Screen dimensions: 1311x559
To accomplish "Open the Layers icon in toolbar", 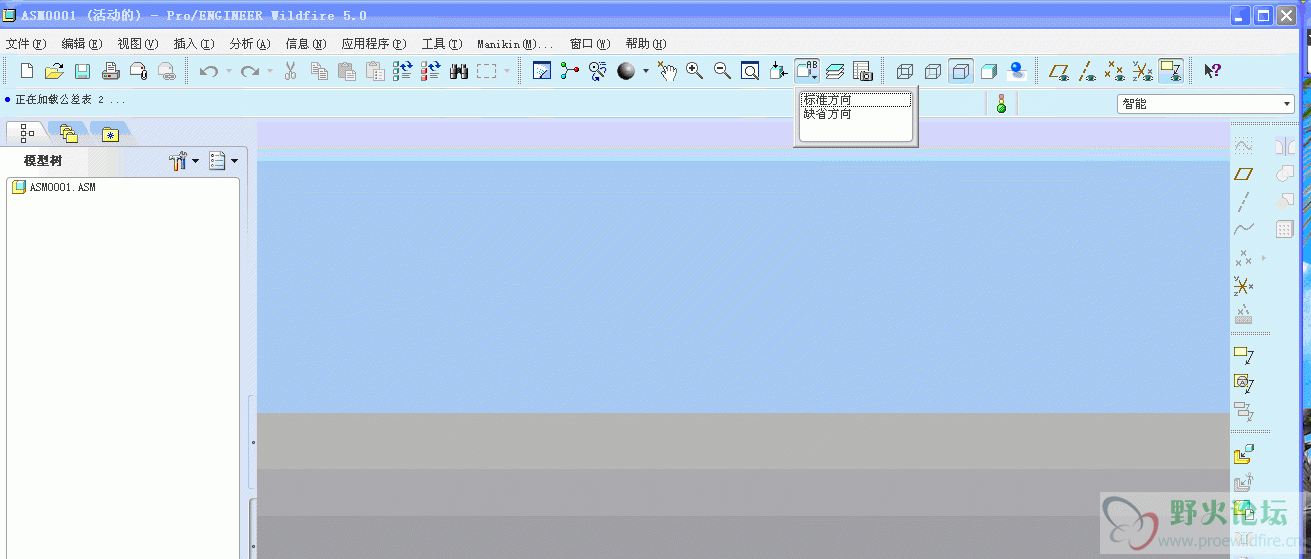I will click(835, 71).
